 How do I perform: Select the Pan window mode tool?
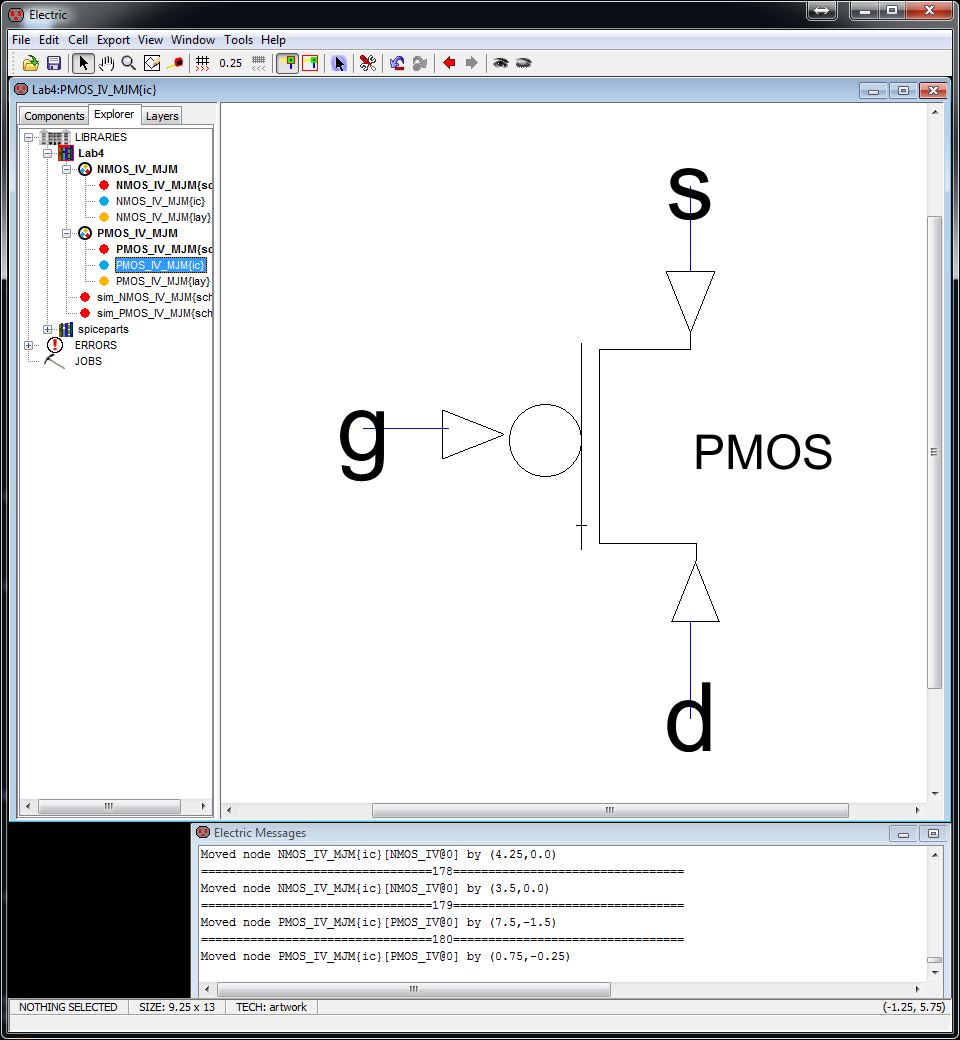pyautogui.click(x=105, y=62)
